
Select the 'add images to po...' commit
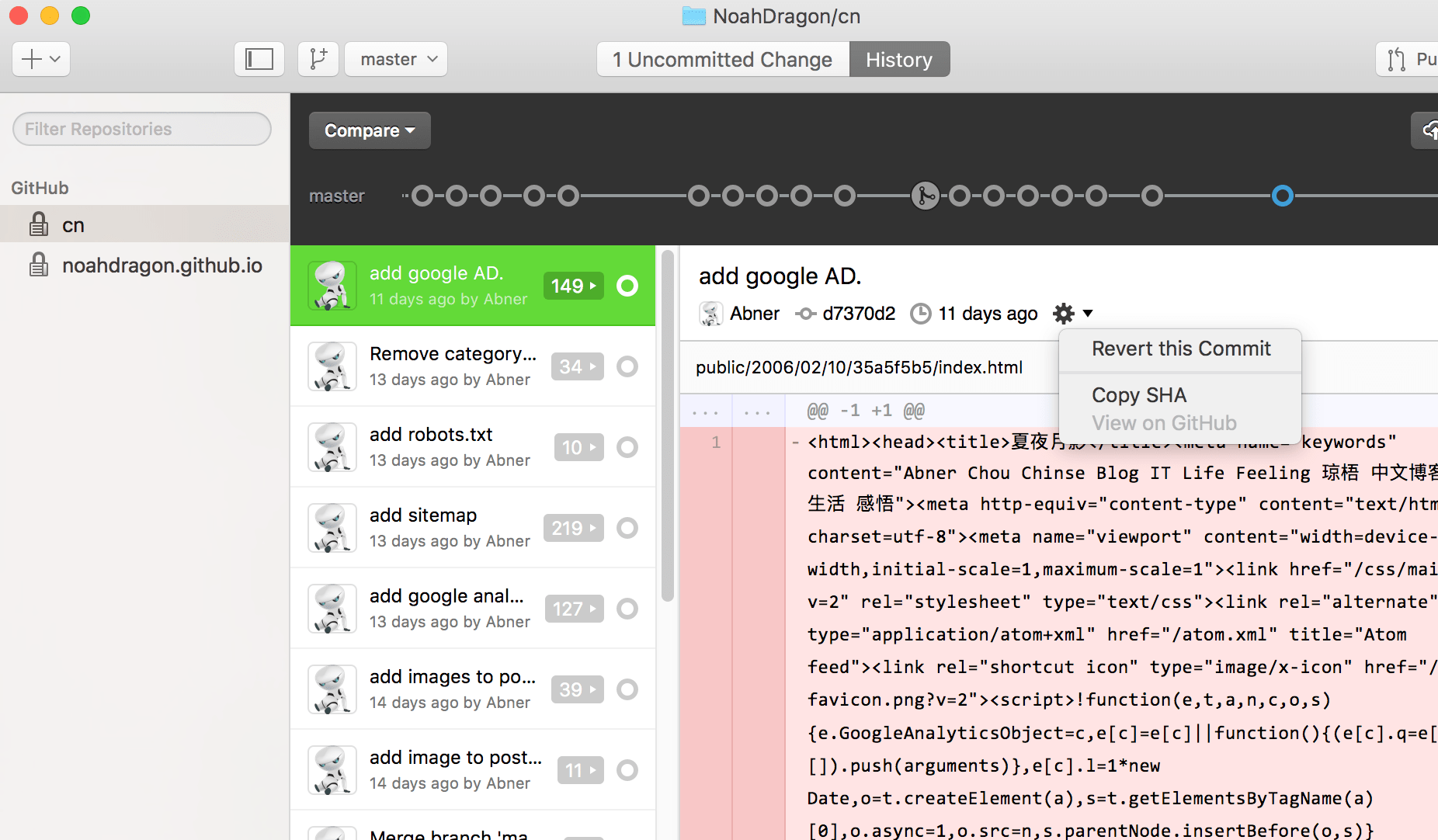(473, 689)
